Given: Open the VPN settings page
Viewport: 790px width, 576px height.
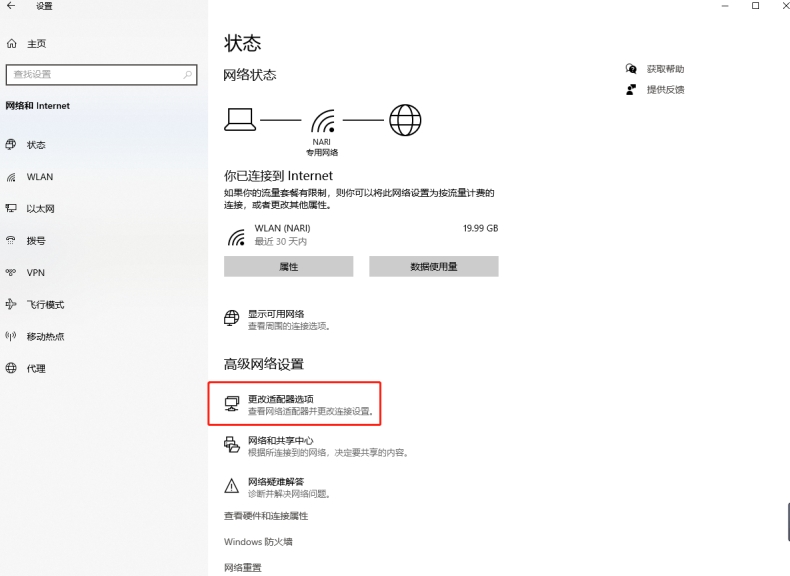Looking at the screenshot, I should [x=36, y=273].
